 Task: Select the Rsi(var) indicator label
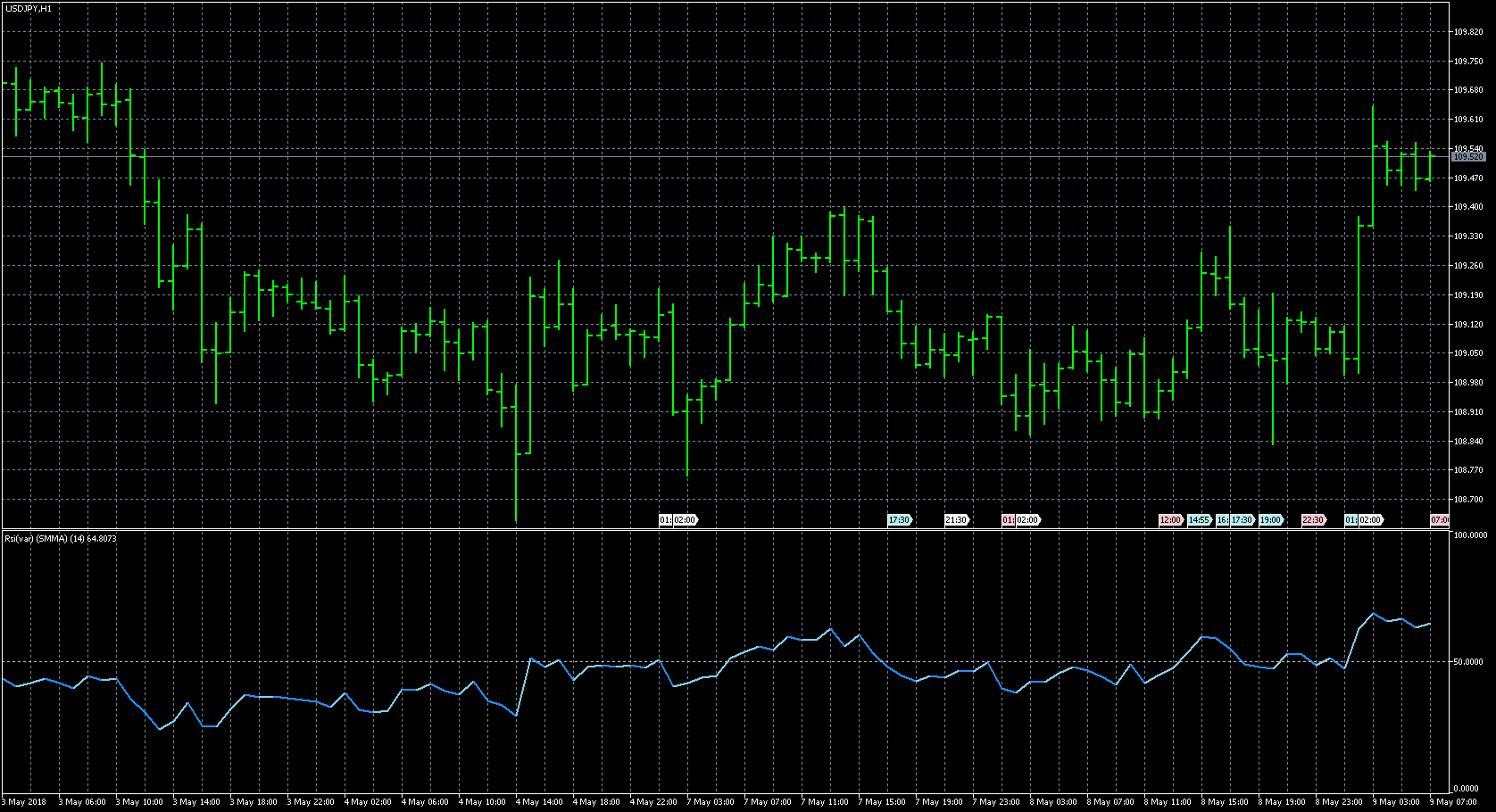[61, 539]
